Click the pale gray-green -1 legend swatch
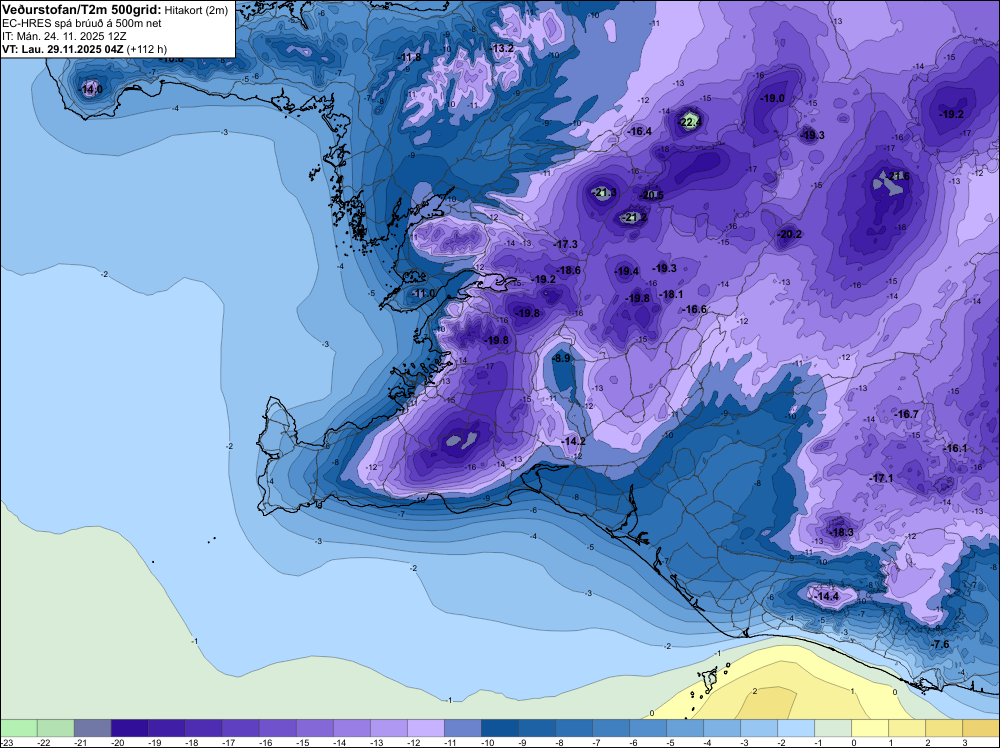1000x748 pixels. click(832, 728)
